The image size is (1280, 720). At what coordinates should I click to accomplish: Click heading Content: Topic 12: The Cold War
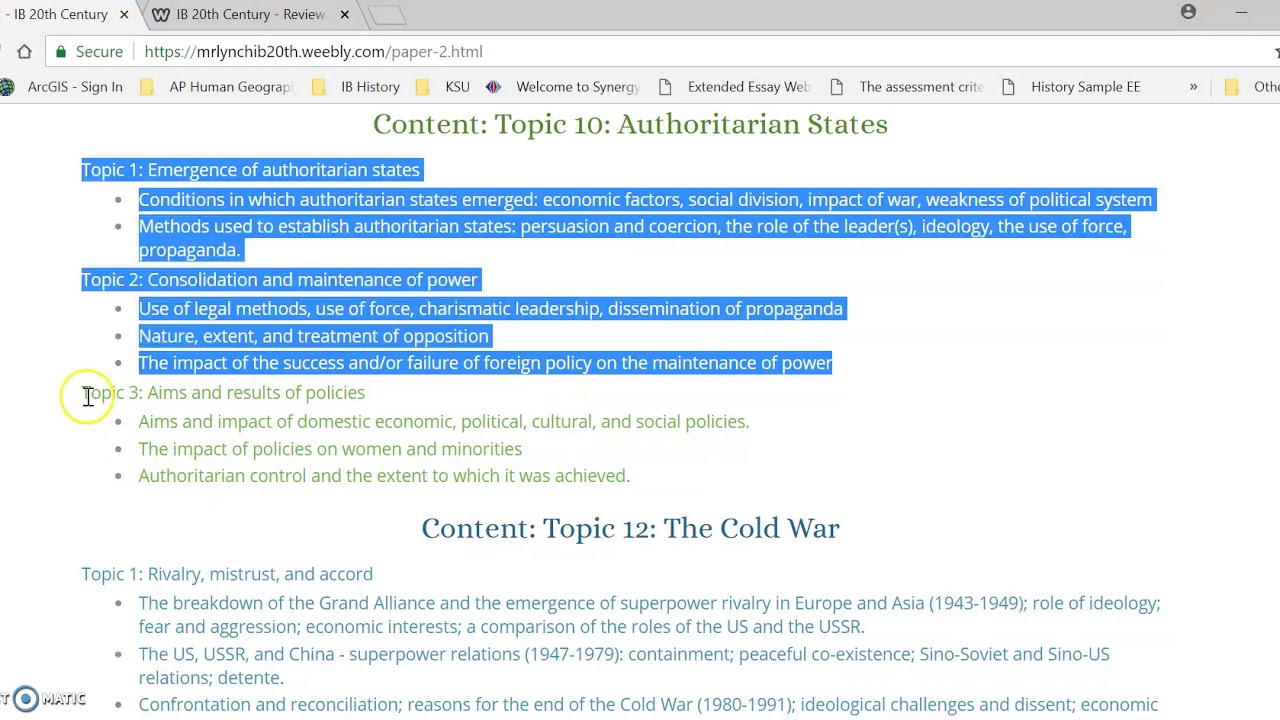[630, 528]
